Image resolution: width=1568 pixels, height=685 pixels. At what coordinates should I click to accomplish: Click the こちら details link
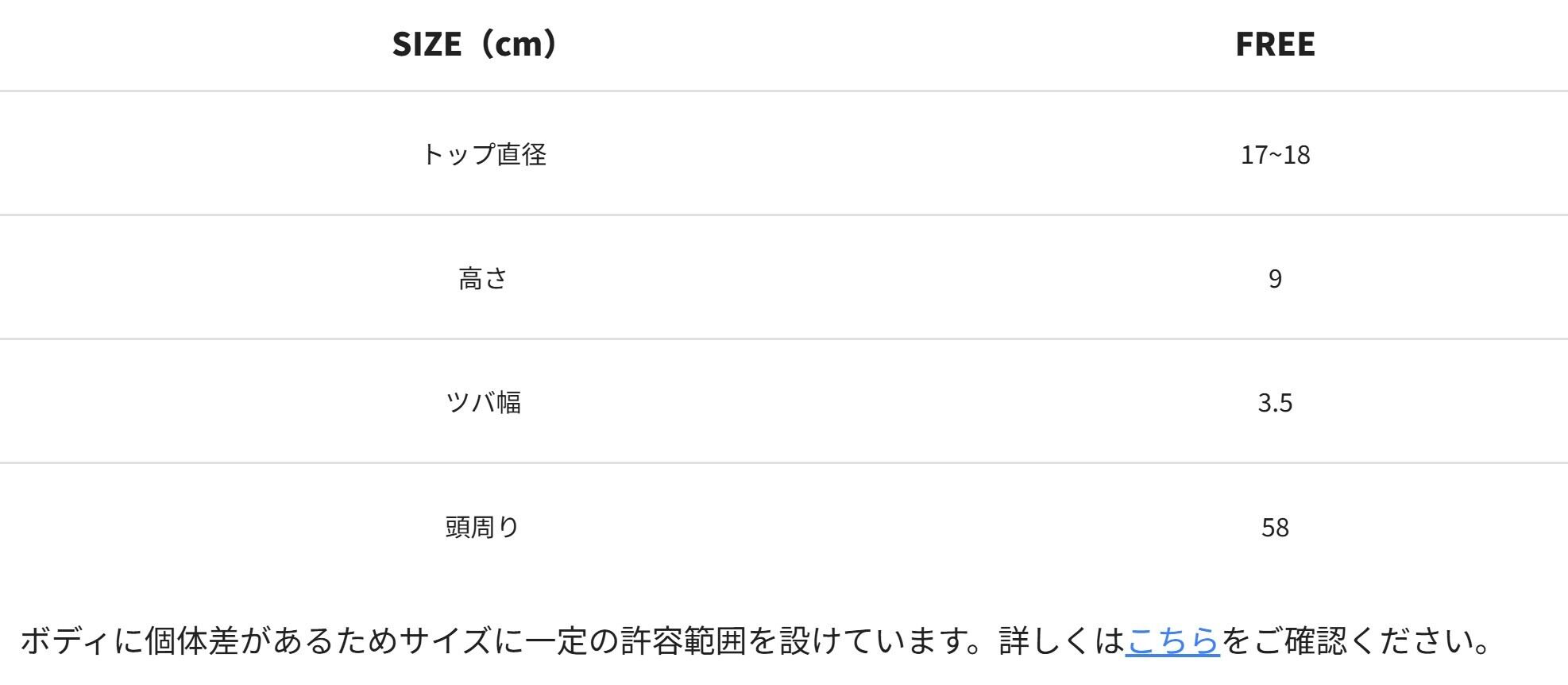click(1172, 640)
